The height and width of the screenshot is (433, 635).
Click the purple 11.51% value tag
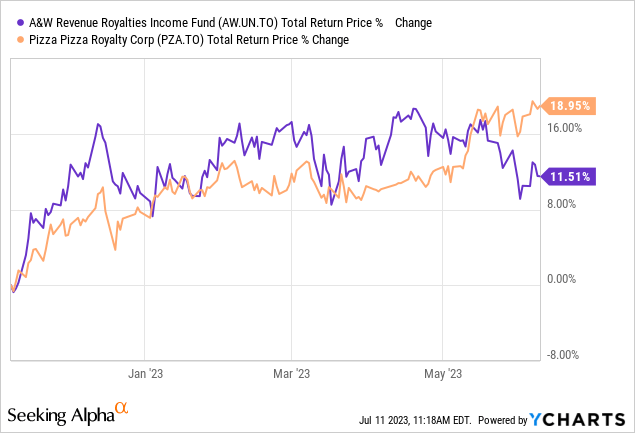point(570,176)
